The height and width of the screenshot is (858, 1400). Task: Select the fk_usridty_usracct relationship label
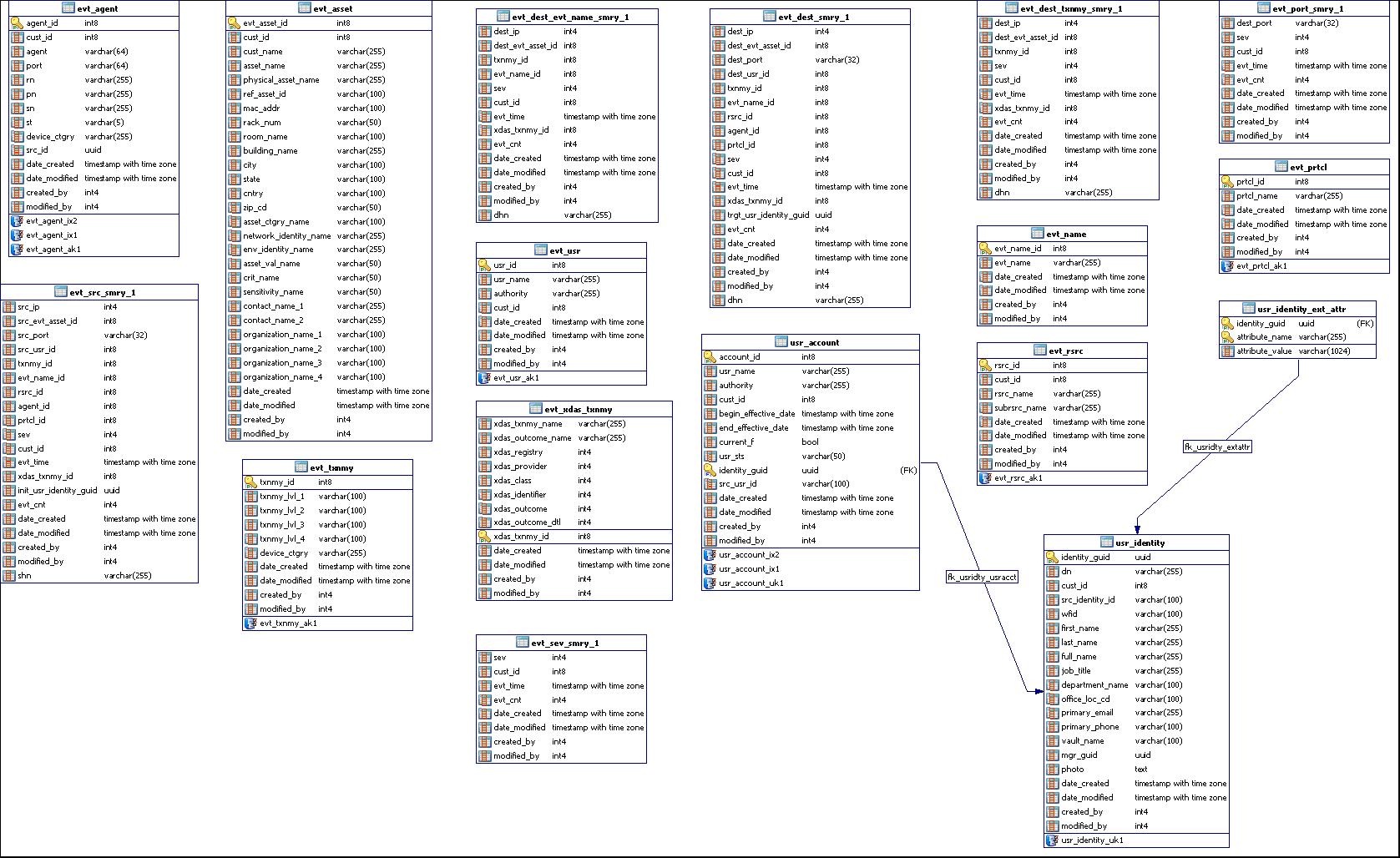pos(982,577)
